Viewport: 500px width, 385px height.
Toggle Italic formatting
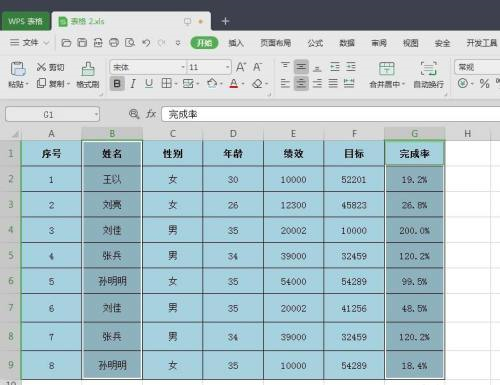133,83
